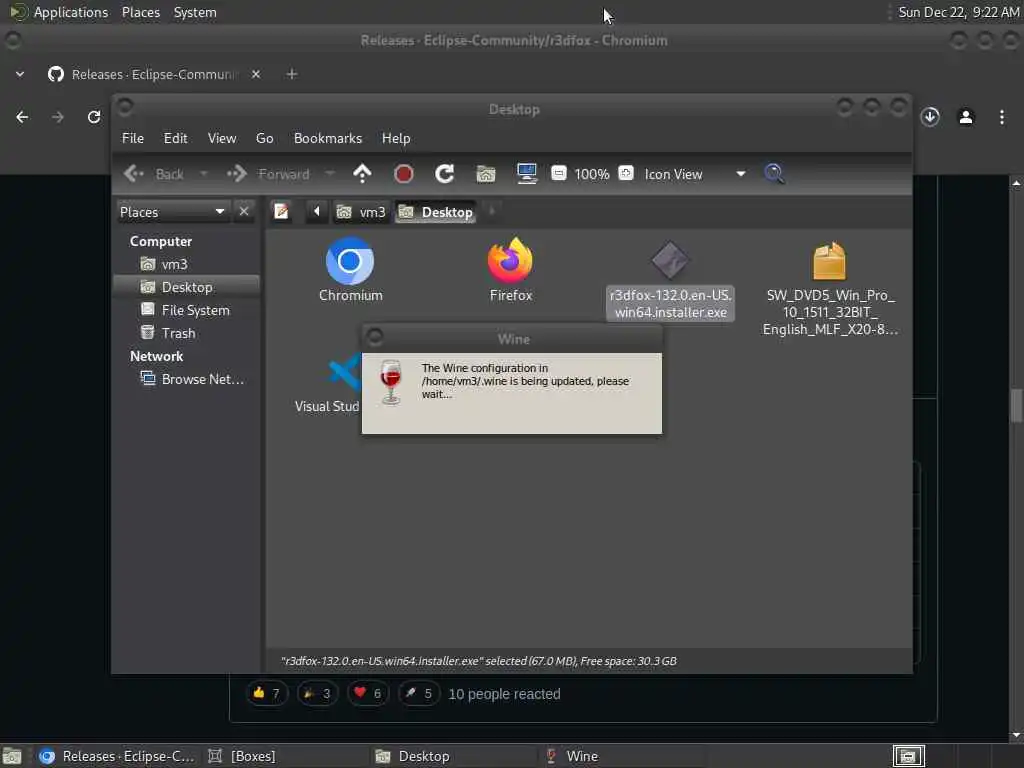Open Chromium profile icon

[966, 117]
